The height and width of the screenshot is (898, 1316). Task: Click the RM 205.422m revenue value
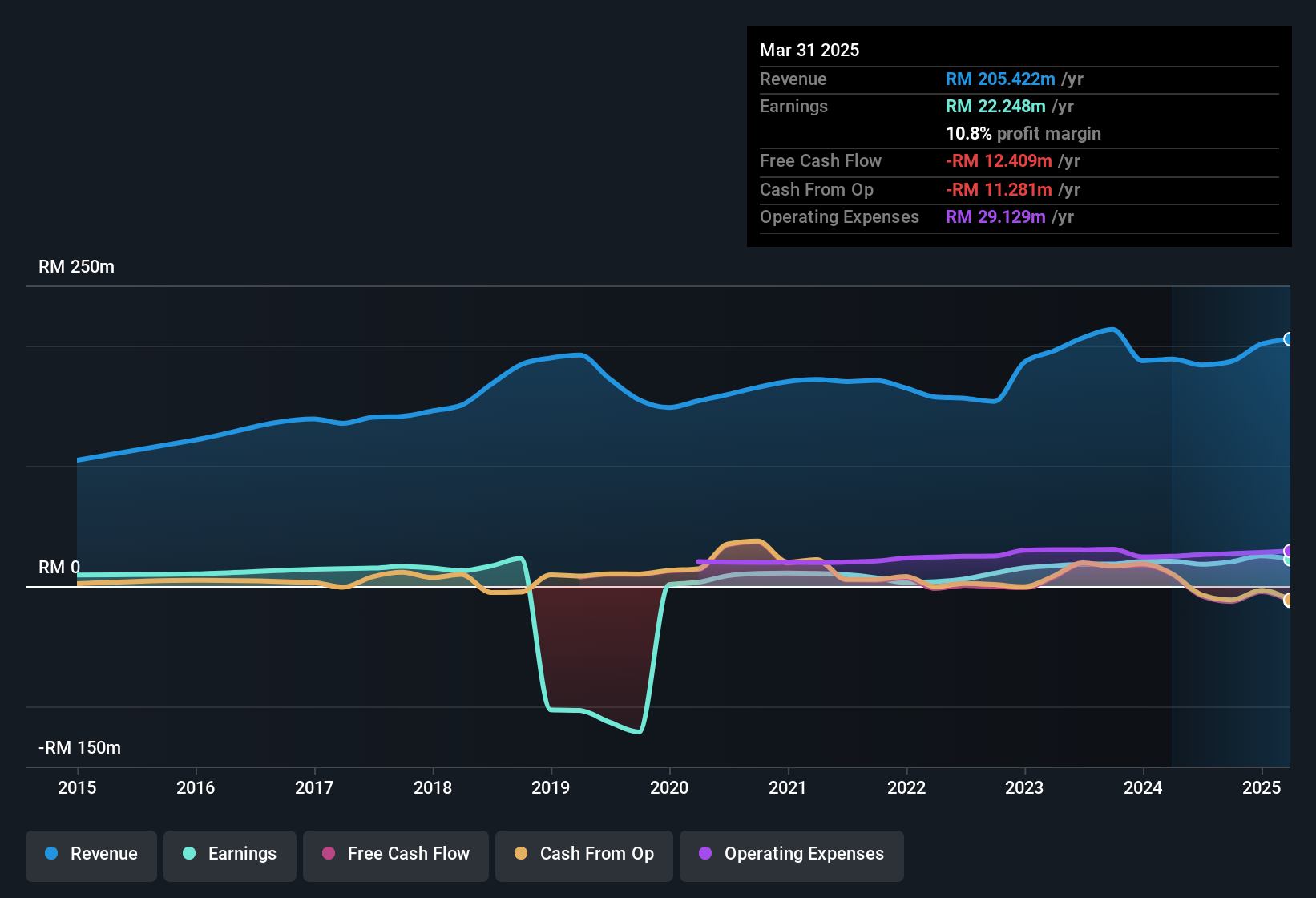(x=1000, y=79)
